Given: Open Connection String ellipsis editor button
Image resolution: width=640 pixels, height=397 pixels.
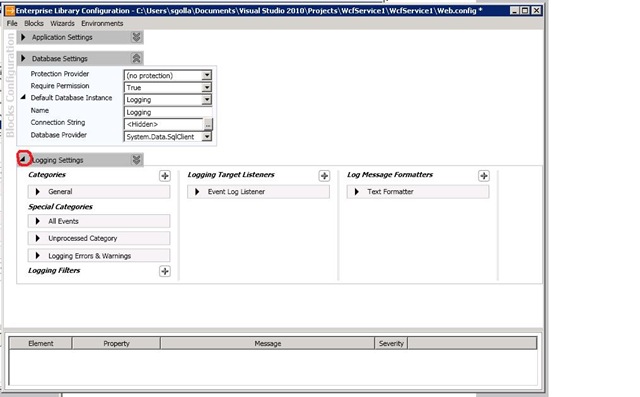Looking at the screenshot, I should click(x=208, y=124).
